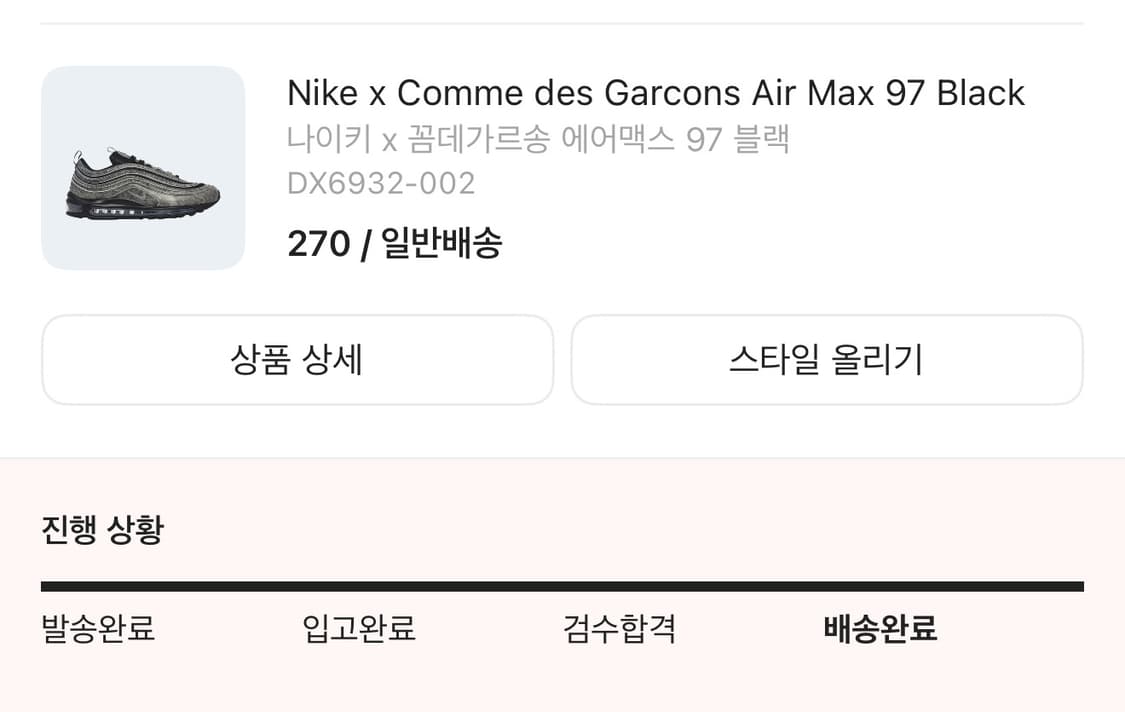Image resolution: width=1125 pixels, height=712 pixels.
Task: Click the black delivery progress bar
Action: tap(562, 587)
